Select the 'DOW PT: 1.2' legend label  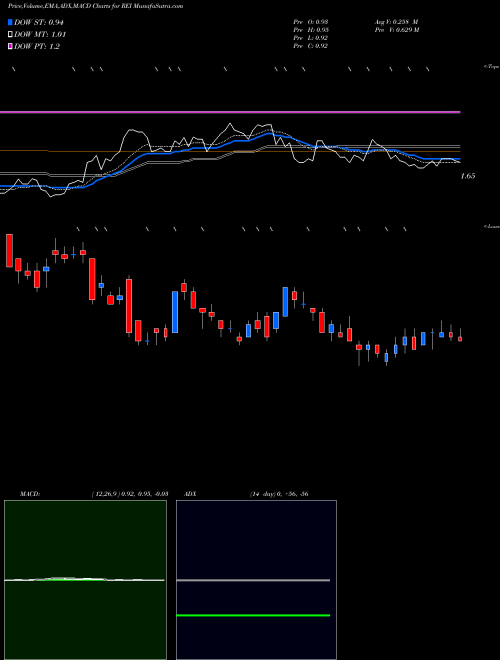coord(37,46)
